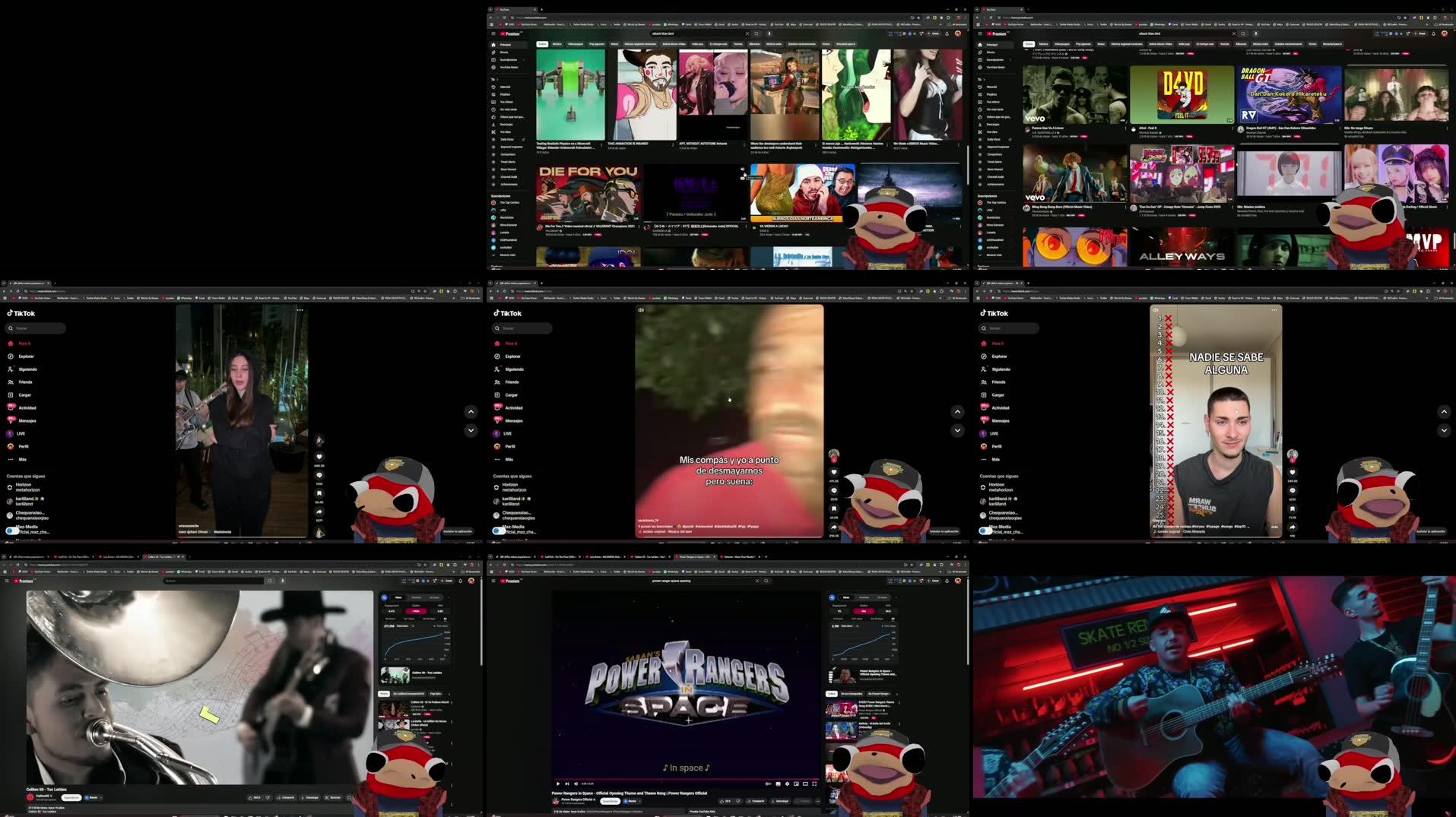Enter fullscreen on Power Rangers video
This screenshot has height=817, width=1456.
pos(814,784)
